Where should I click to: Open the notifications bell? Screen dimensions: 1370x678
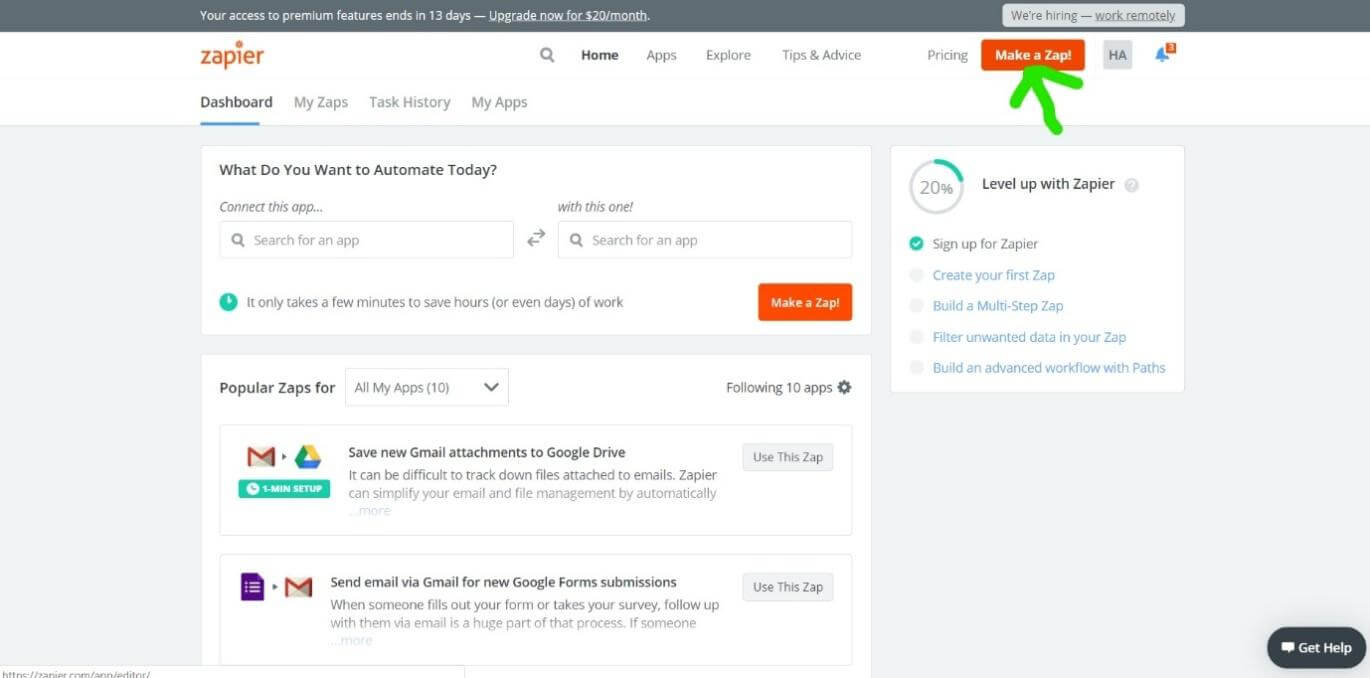click(1161, 55)
